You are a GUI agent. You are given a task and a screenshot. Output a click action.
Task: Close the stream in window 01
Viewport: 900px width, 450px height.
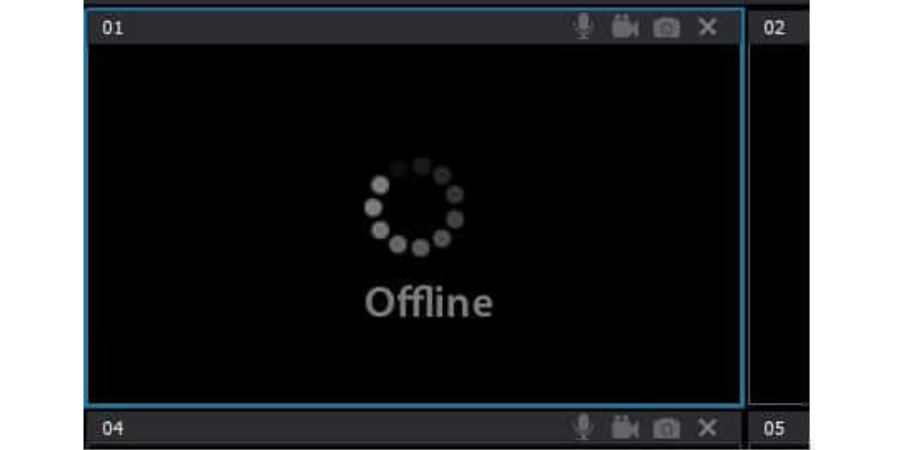708,27
